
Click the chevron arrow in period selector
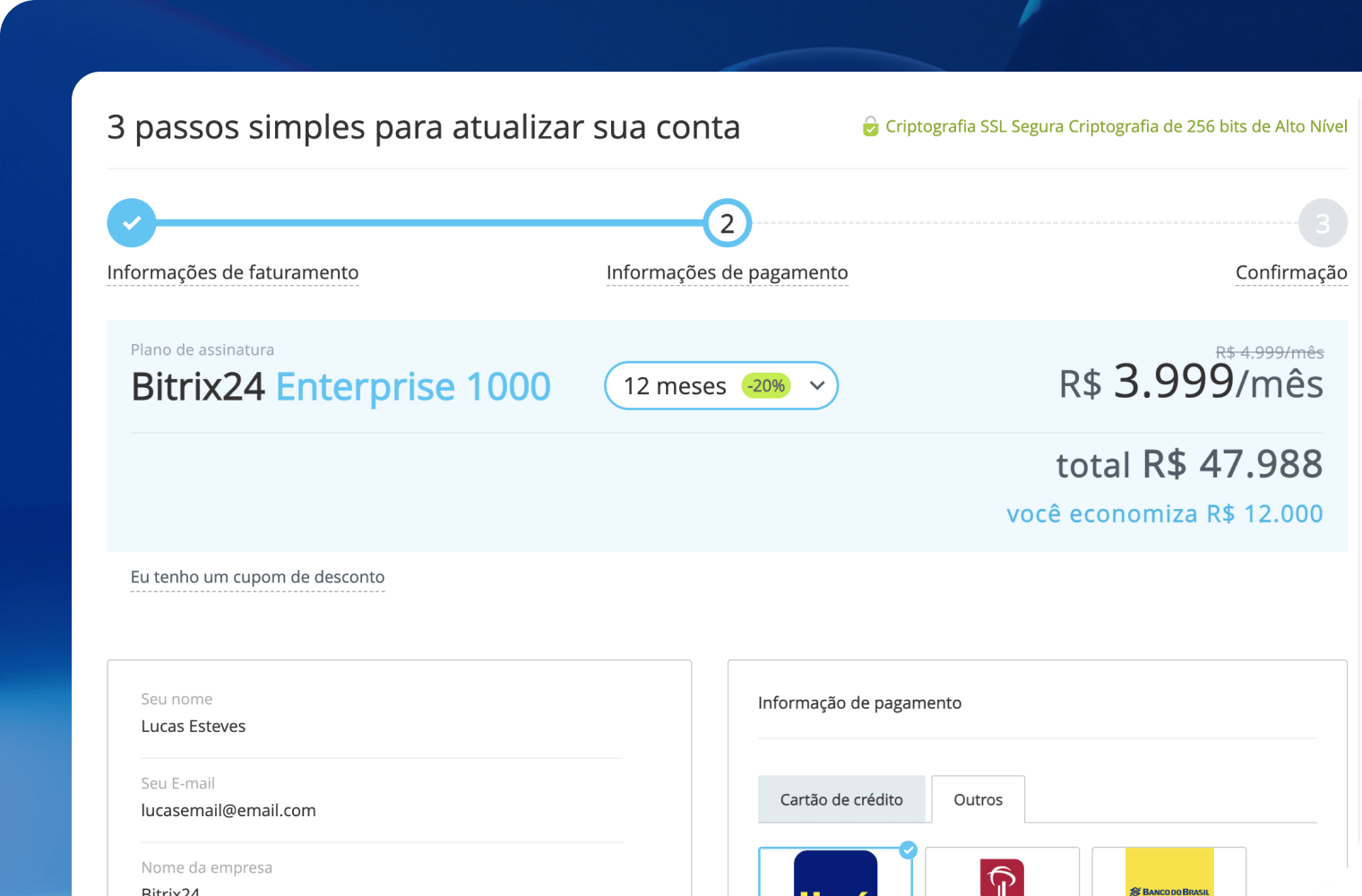(x=817, y=386)
